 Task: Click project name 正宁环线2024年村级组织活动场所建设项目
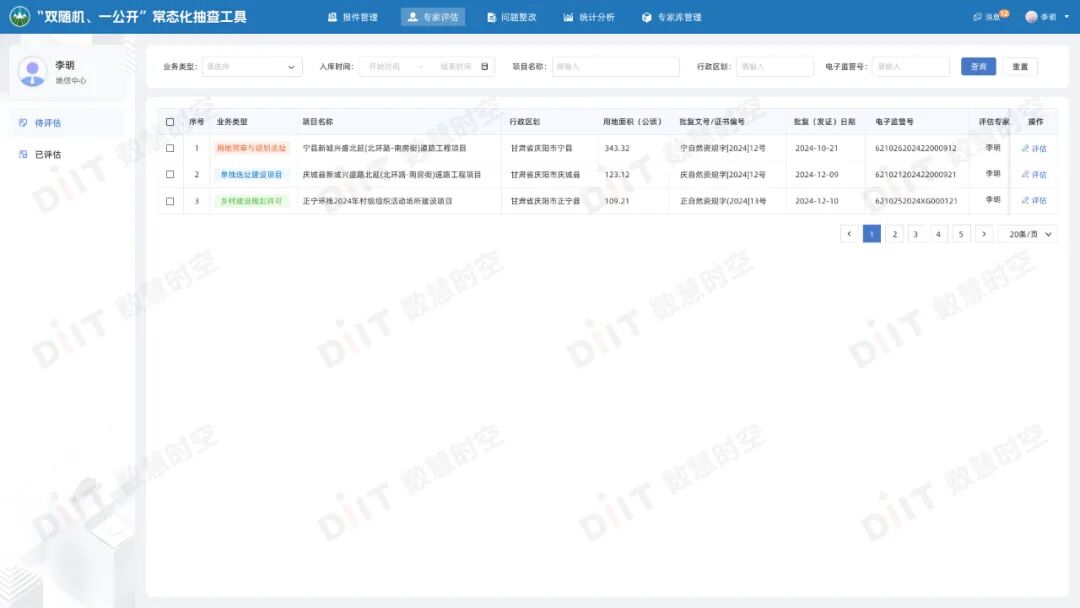[x=377, y=201]
